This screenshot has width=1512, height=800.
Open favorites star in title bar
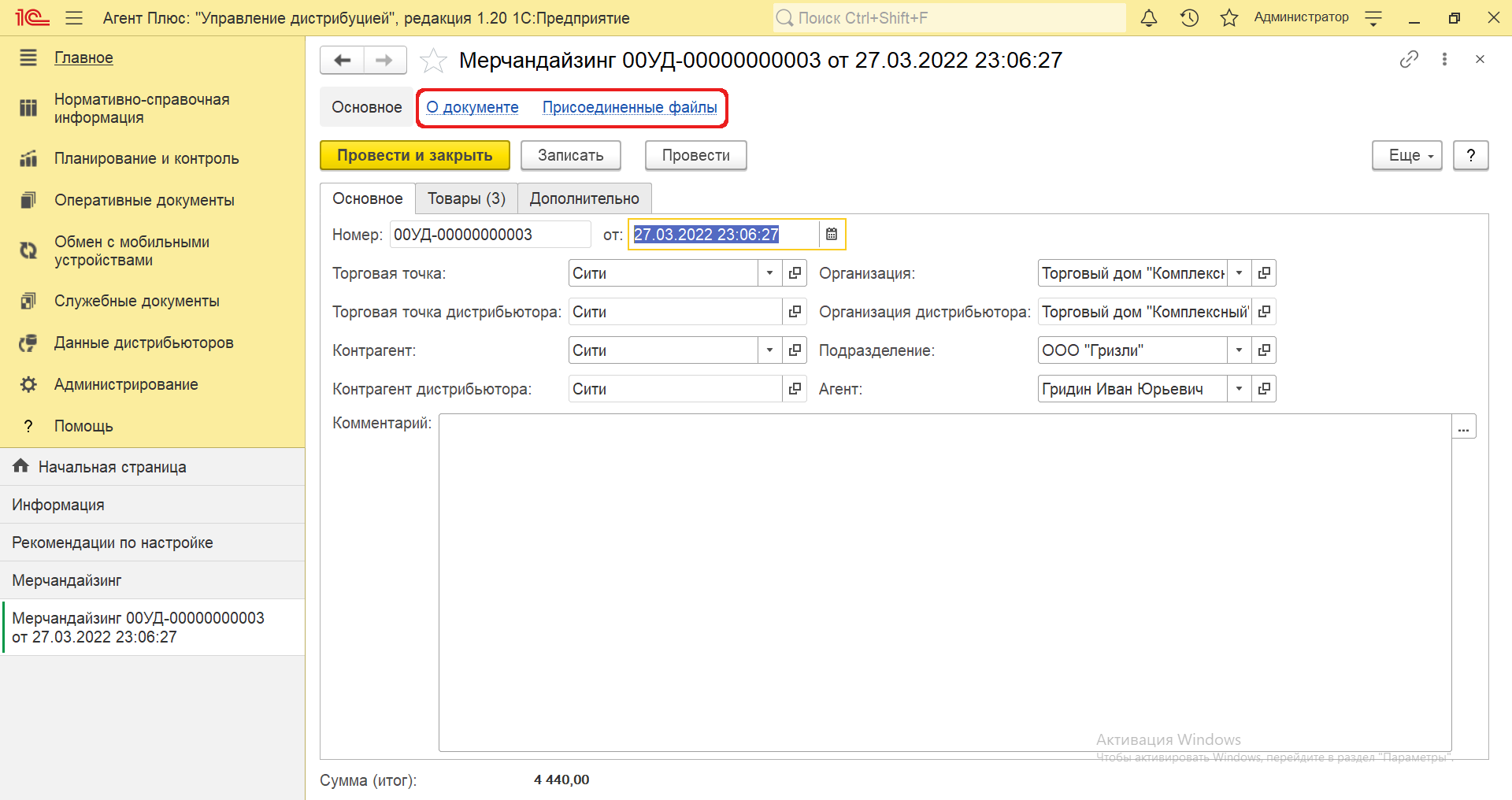[x=1228, y=17]
